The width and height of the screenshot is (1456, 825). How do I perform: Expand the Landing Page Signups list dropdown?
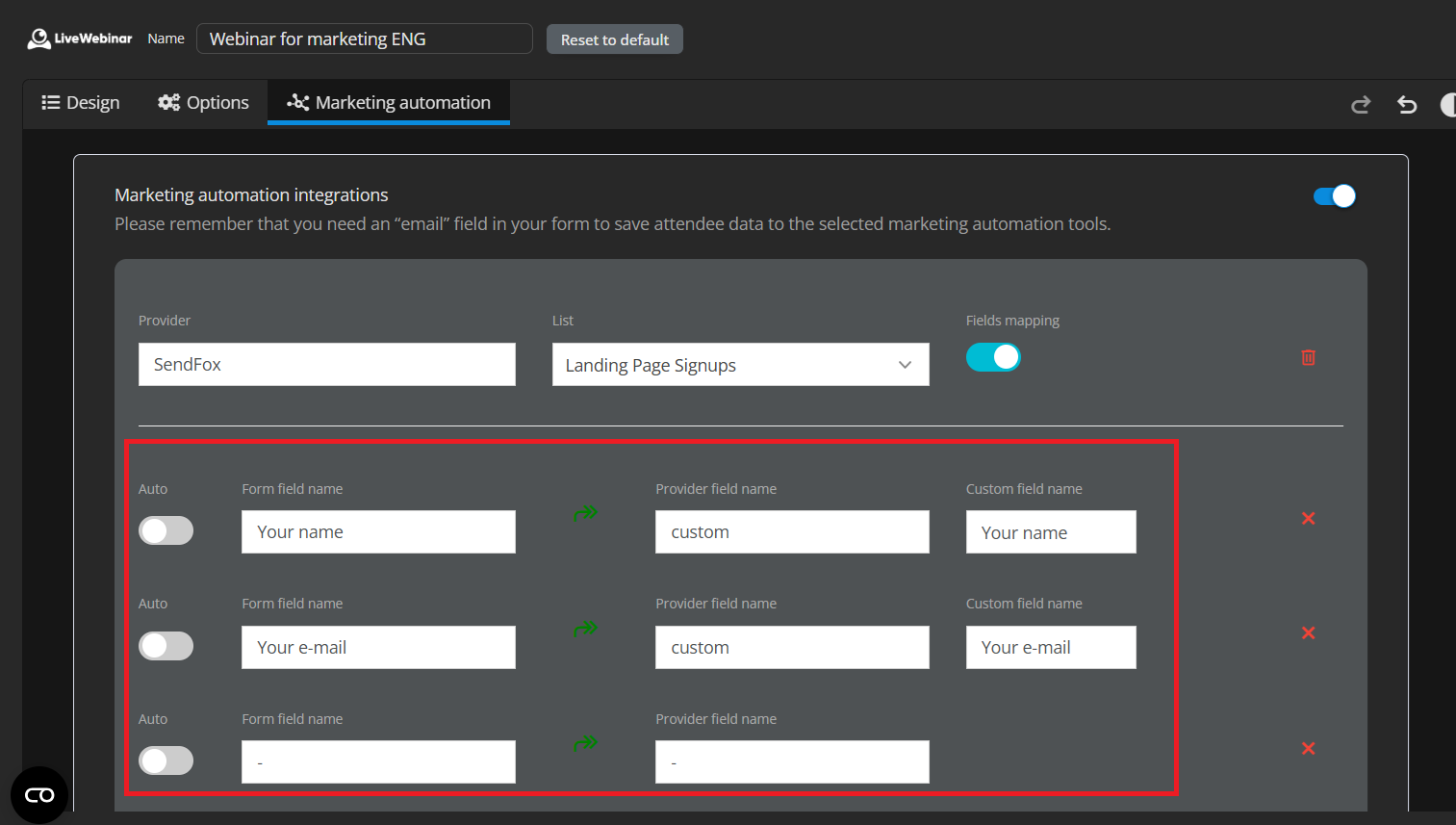(740, 365)
